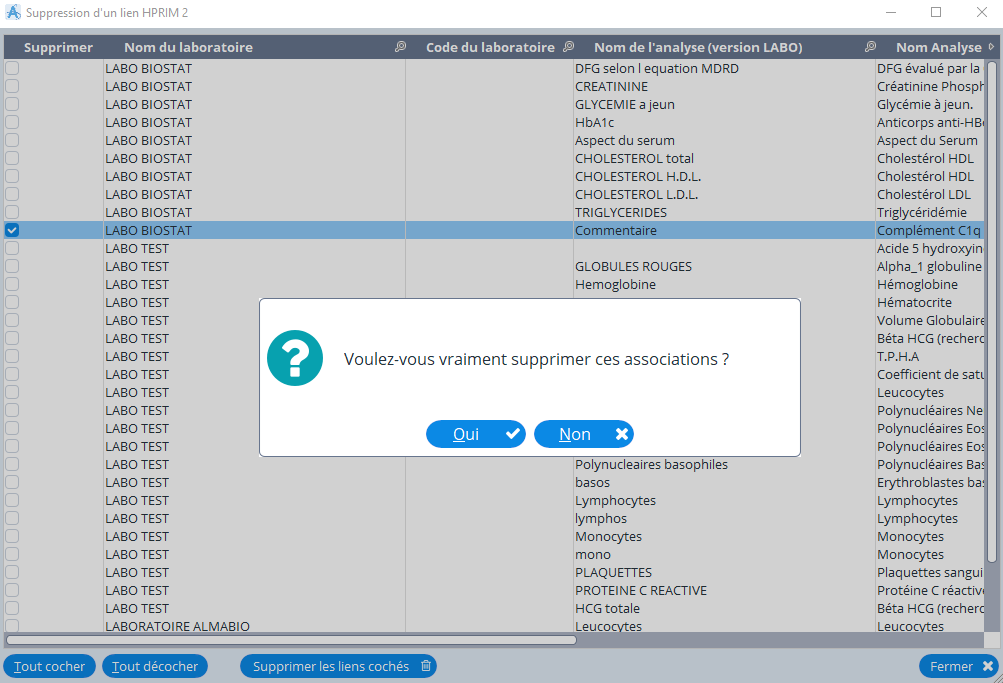Click the X icon on the Non button
The image size is (1003, 683).
pos(622,434)
